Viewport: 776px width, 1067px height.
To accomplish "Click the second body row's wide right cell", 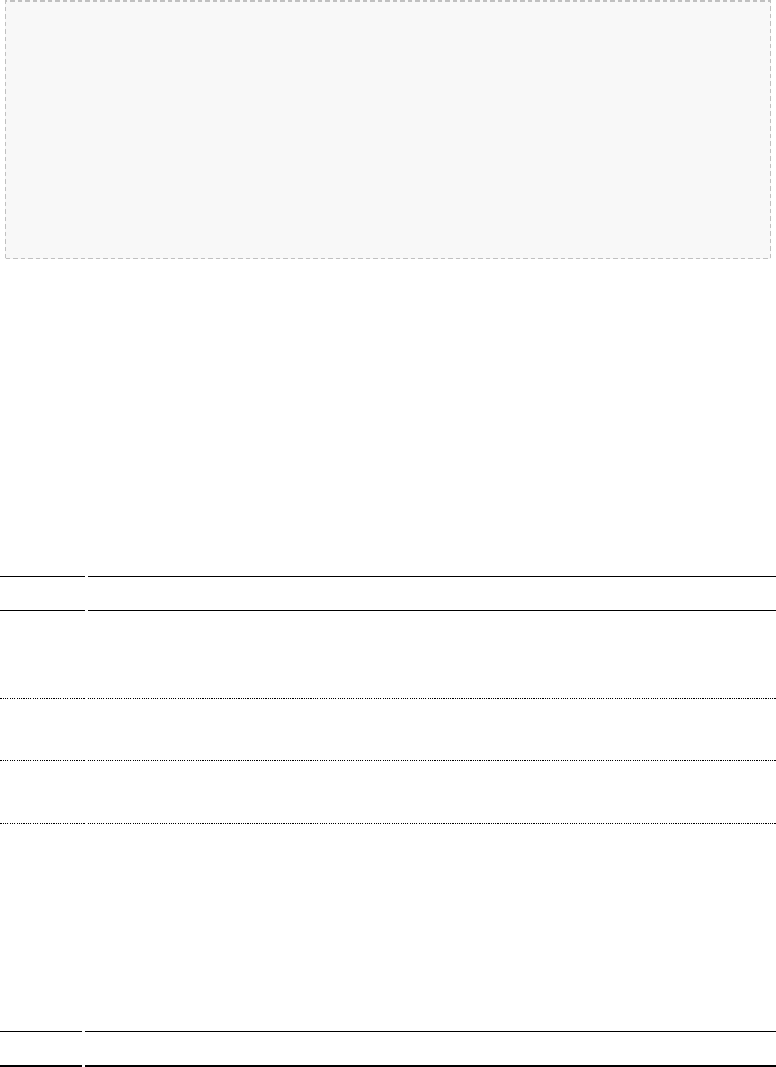I will [x=432, y=729].
